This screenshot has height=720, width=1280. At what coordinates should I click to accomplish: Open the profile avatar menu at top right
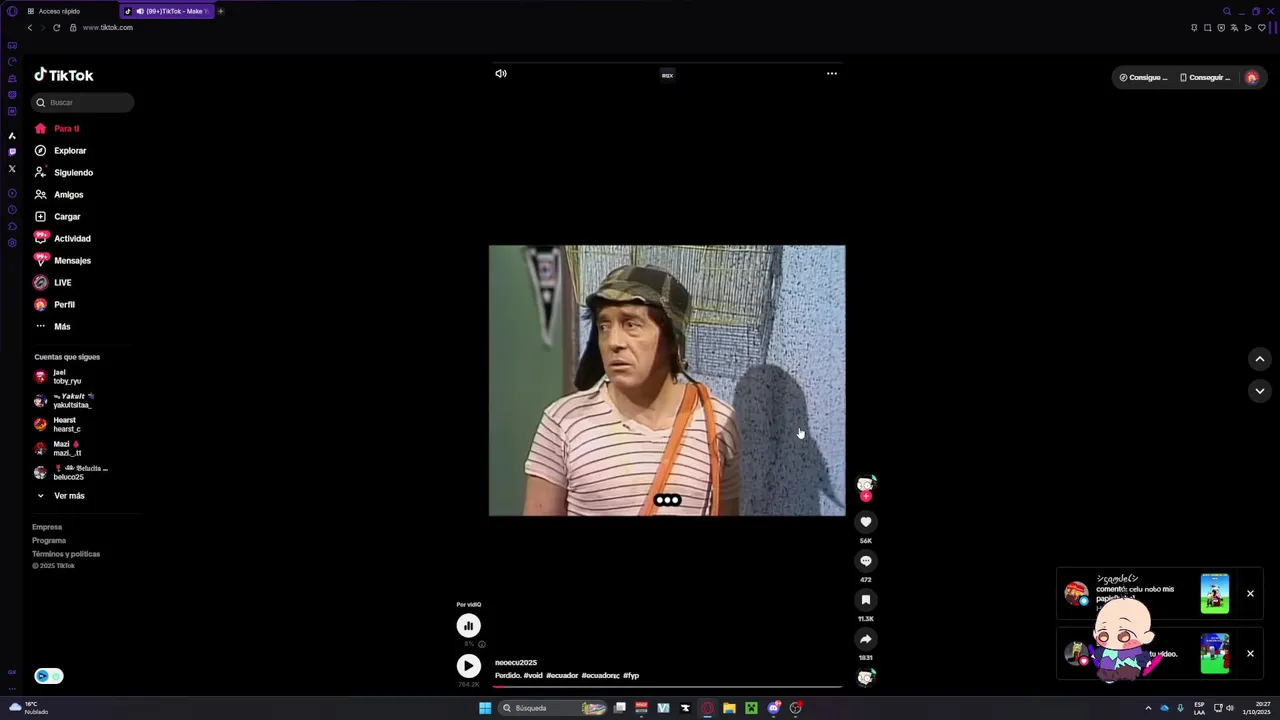(1251, 77)
